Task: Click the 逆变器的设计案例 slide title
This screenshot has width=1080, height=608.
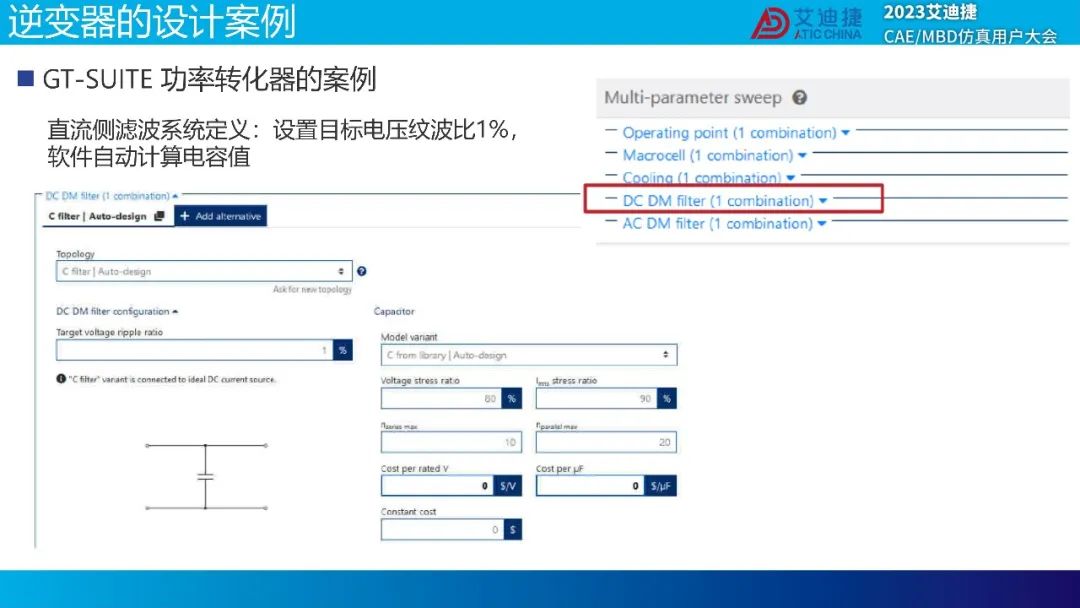Action: coord(152,21)
